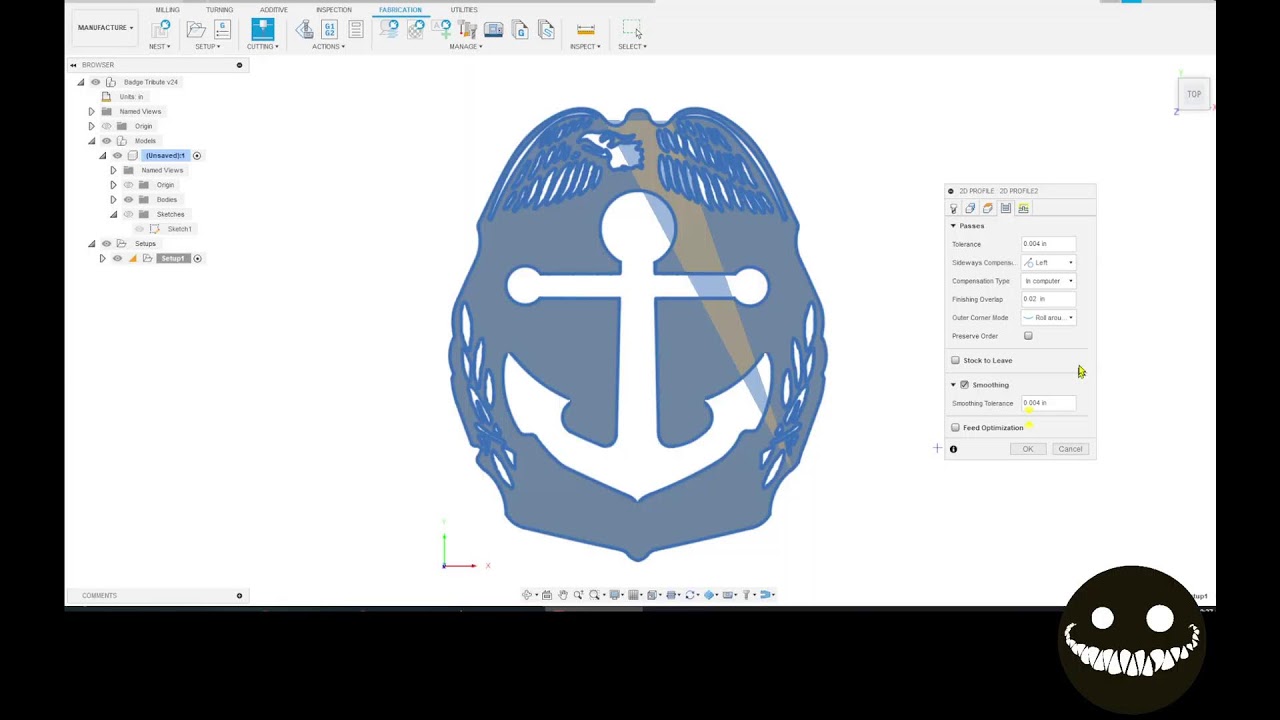The width and height of the screenshot is (1280, 720).
Task: Show Sketch1 using its eye icon
Action: point(140,229)
